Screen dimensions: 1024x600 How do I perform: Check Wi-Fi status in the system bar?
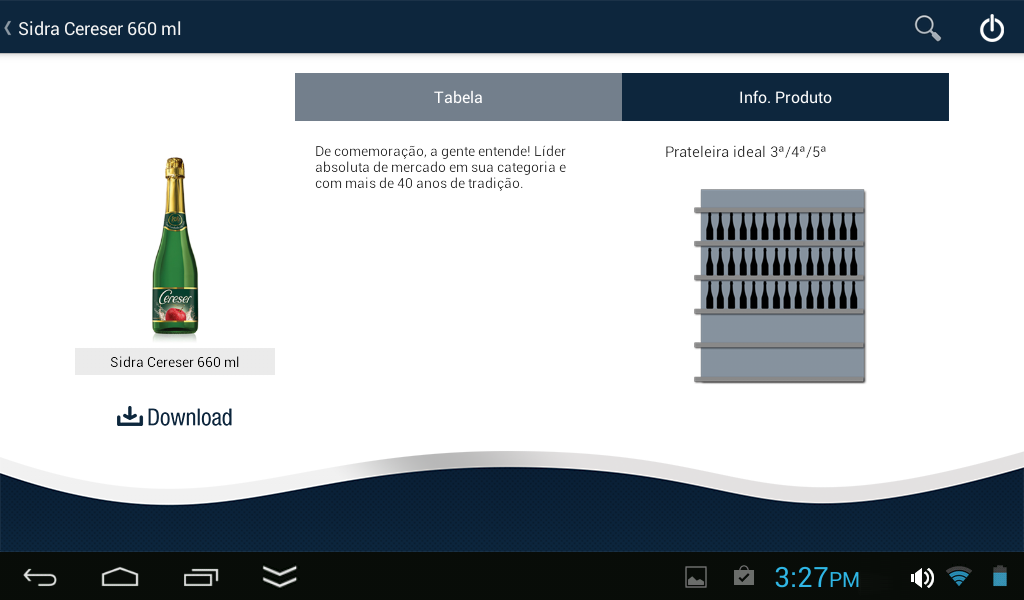pos(959,576)
